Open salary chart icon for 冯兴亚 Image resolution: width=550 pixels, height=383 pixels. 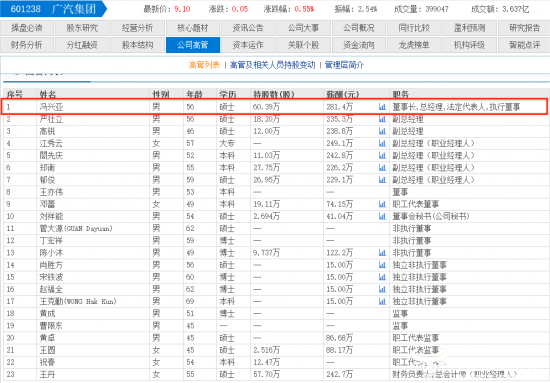point(382,107)
